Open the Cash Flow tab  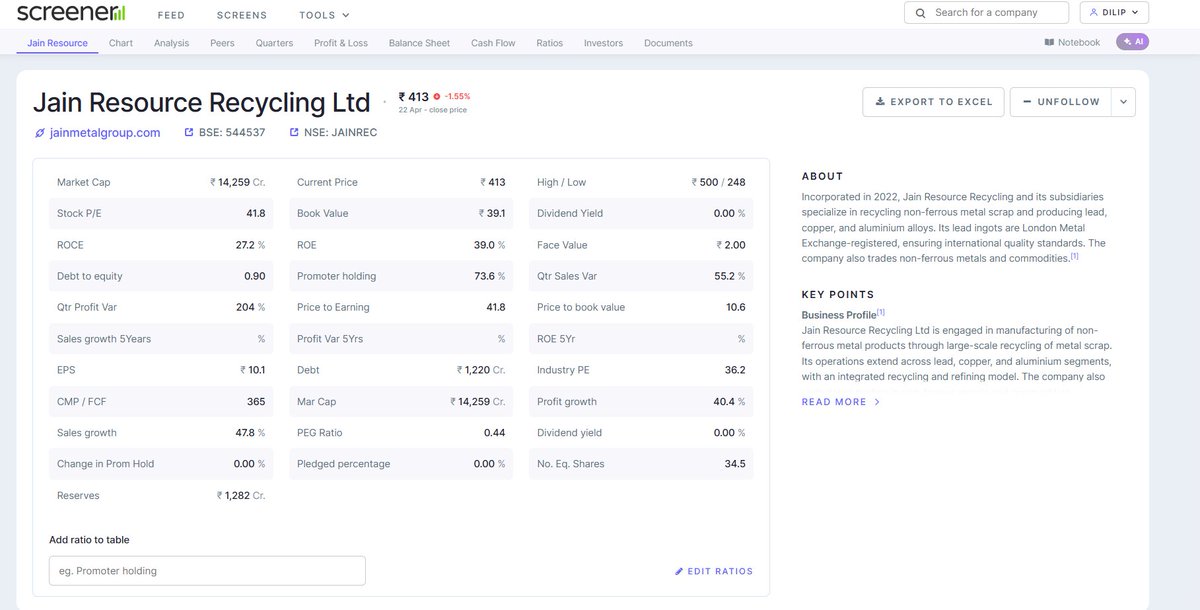493,43
